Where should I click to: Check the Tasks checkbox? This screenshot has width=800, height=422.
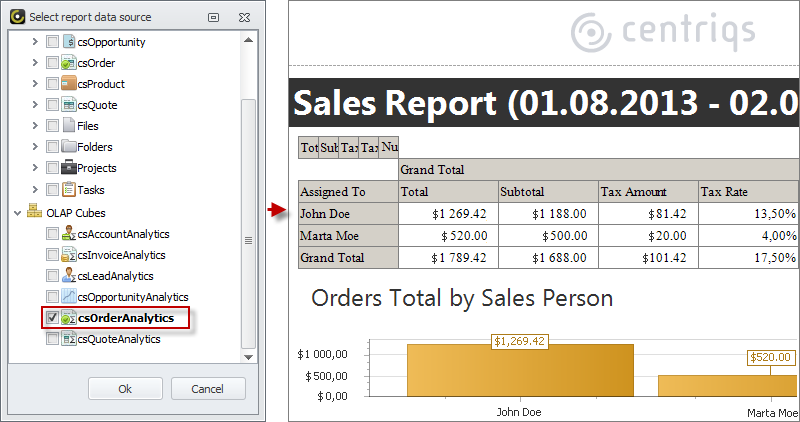[52, 189]
